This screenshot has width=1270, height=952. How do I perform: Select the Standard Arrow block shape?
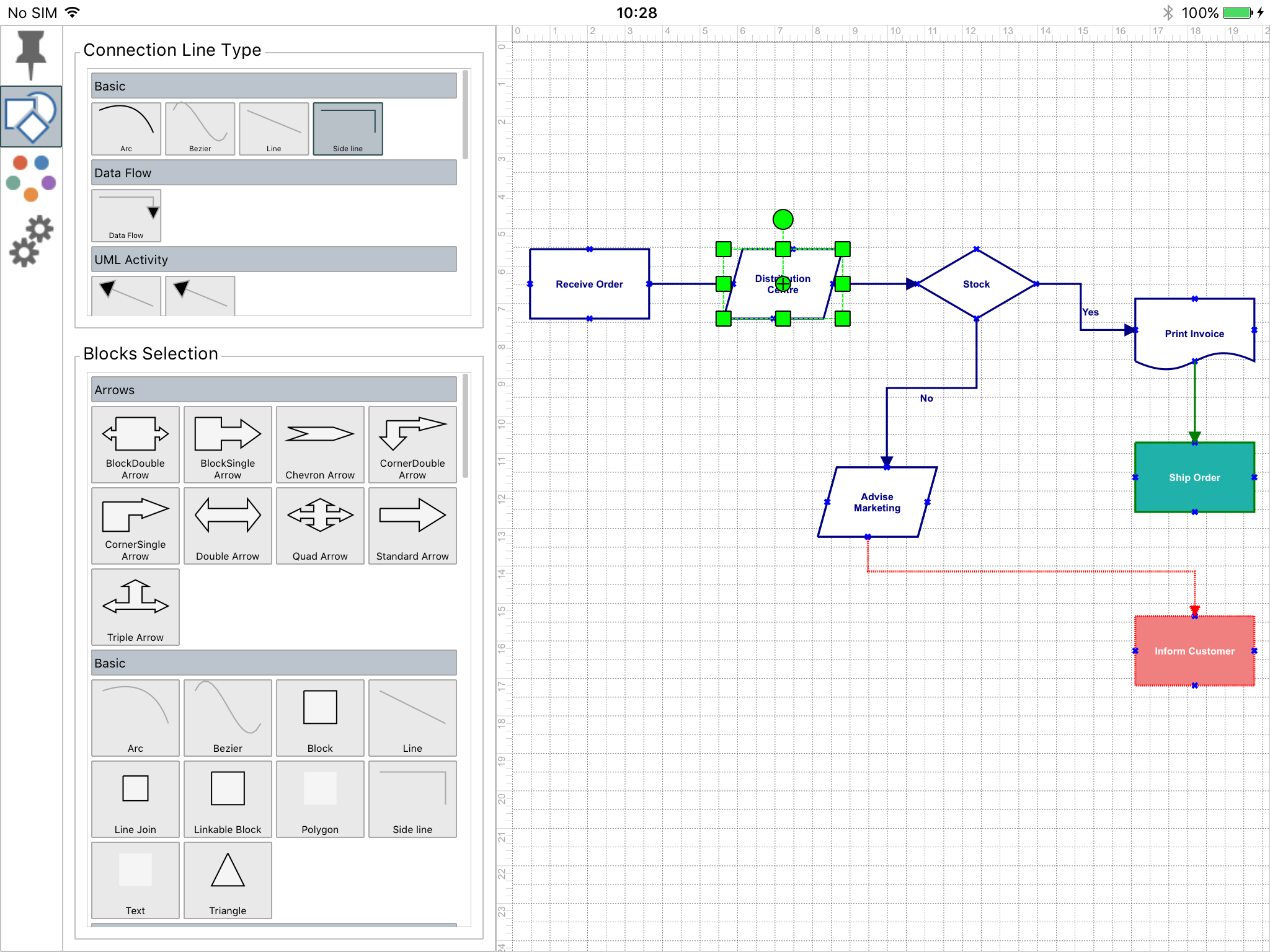[x=411, y=526]
